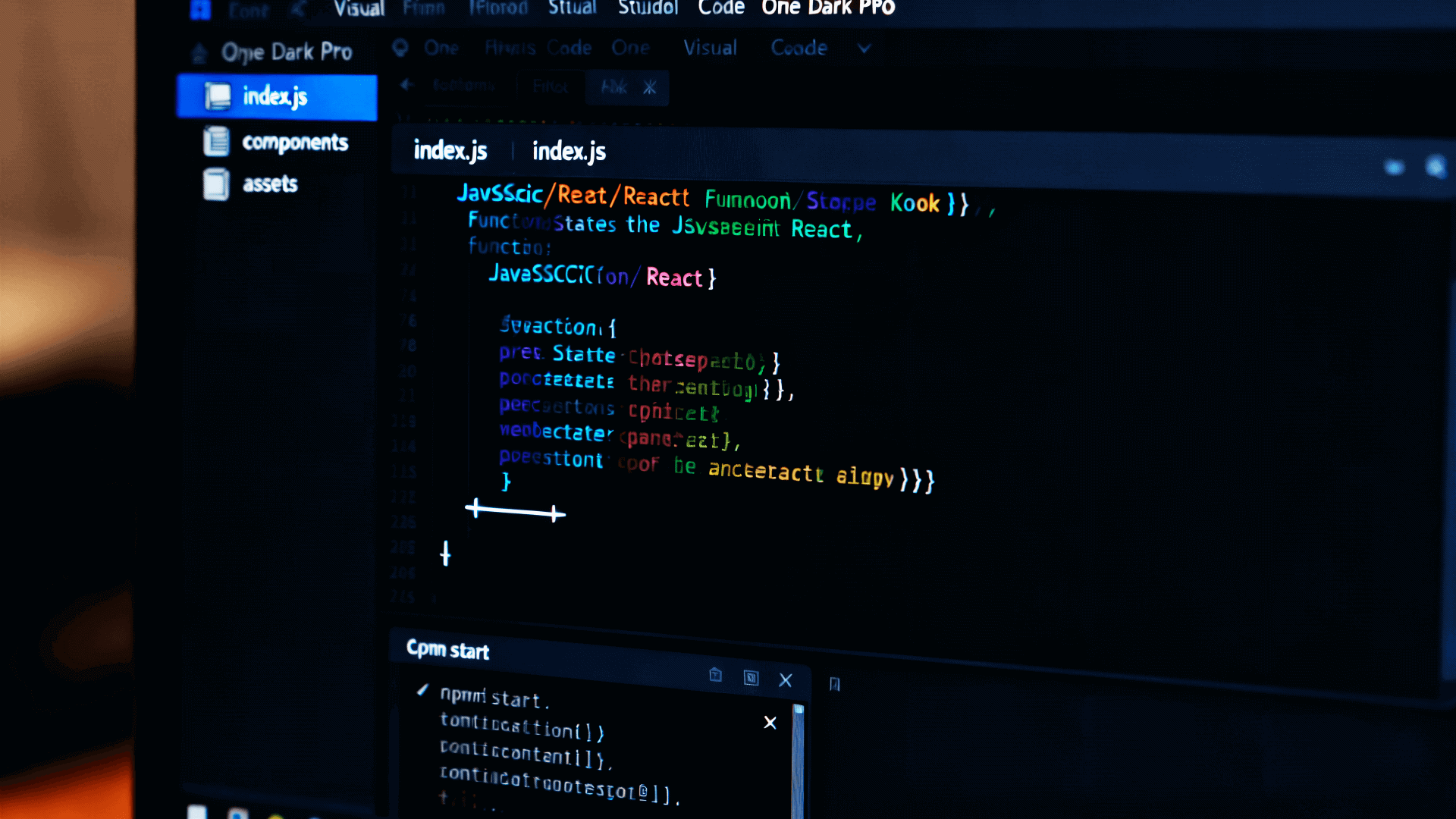Screen dimensions: 1456x819
Task: Click the gear icon at editor top right
Action: (1436, 166)
